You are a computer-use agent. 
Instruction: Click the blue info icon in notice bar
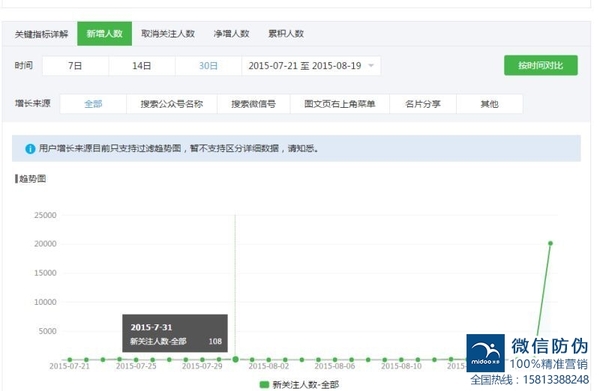[x=30, y=149]
